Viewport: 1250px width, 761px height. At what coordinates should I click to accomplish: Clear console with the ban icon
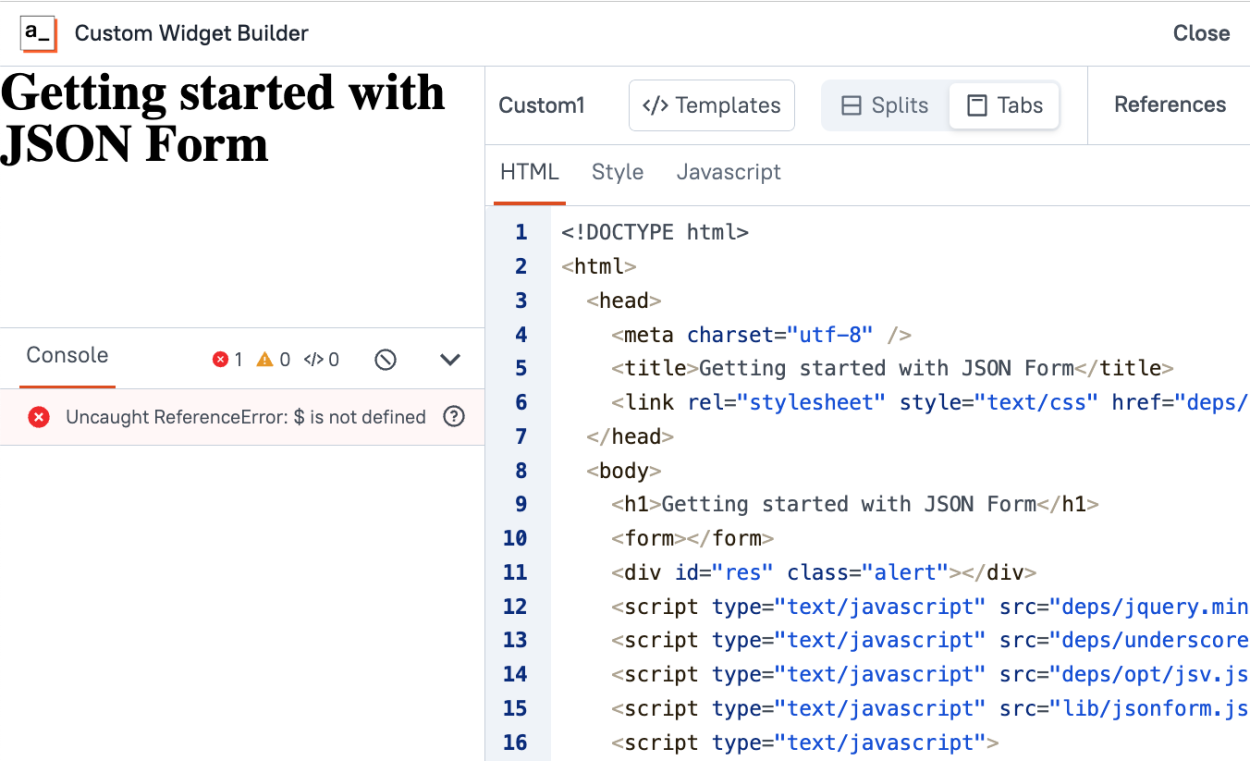(385, 360)
